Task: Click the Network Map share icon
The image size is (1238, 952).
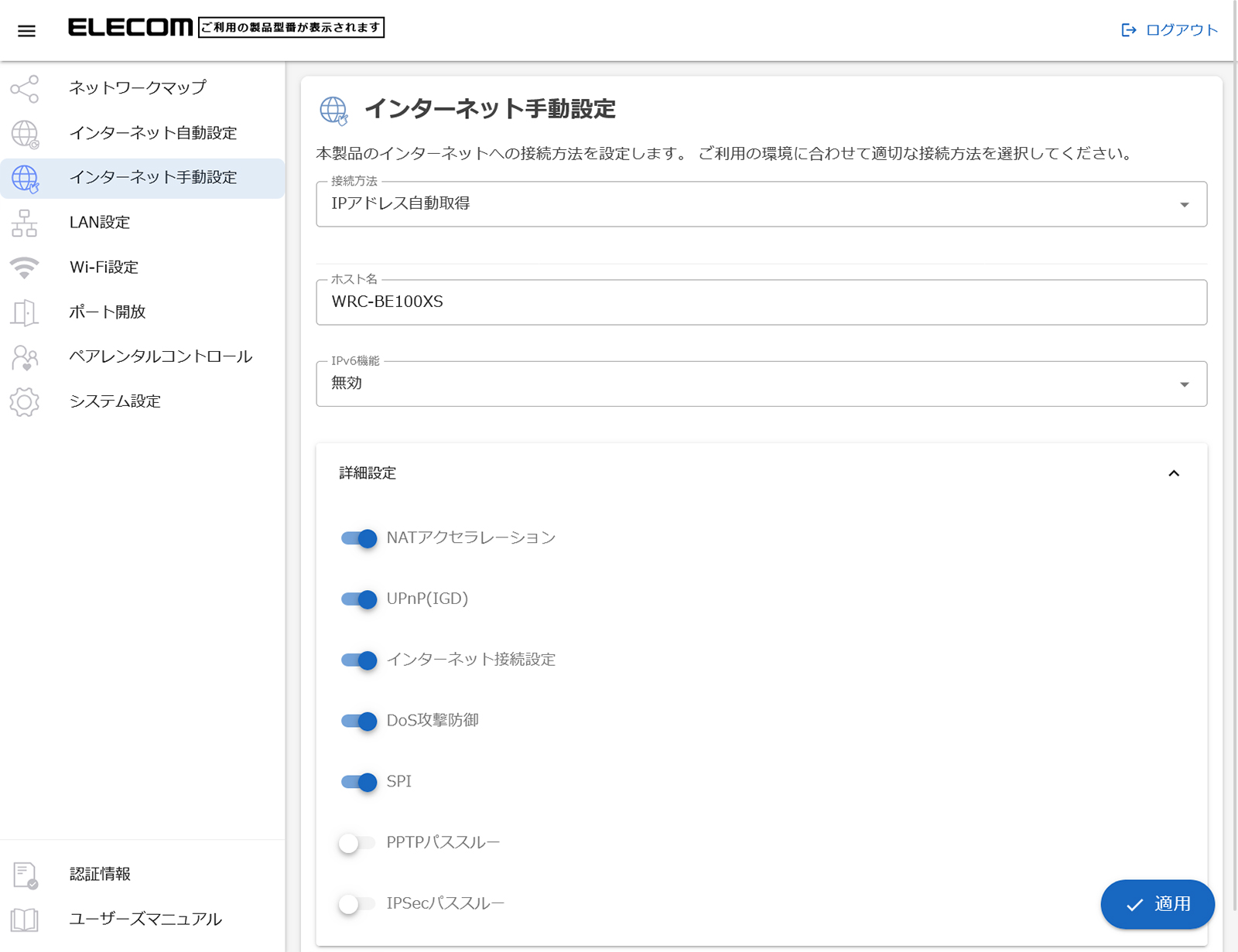Action: [25, 89]
